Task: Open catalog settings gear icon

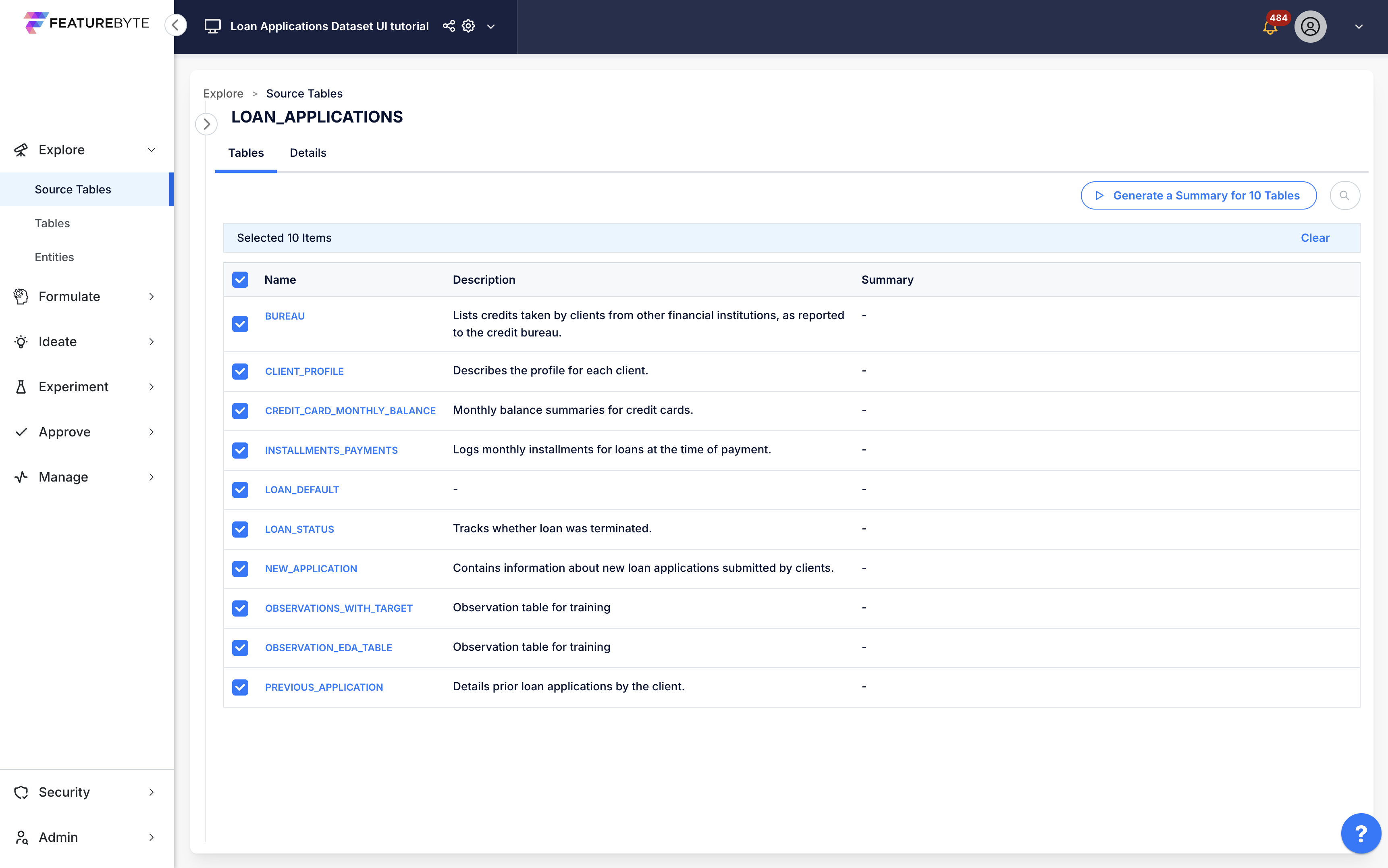Action: tap(468, 26)
